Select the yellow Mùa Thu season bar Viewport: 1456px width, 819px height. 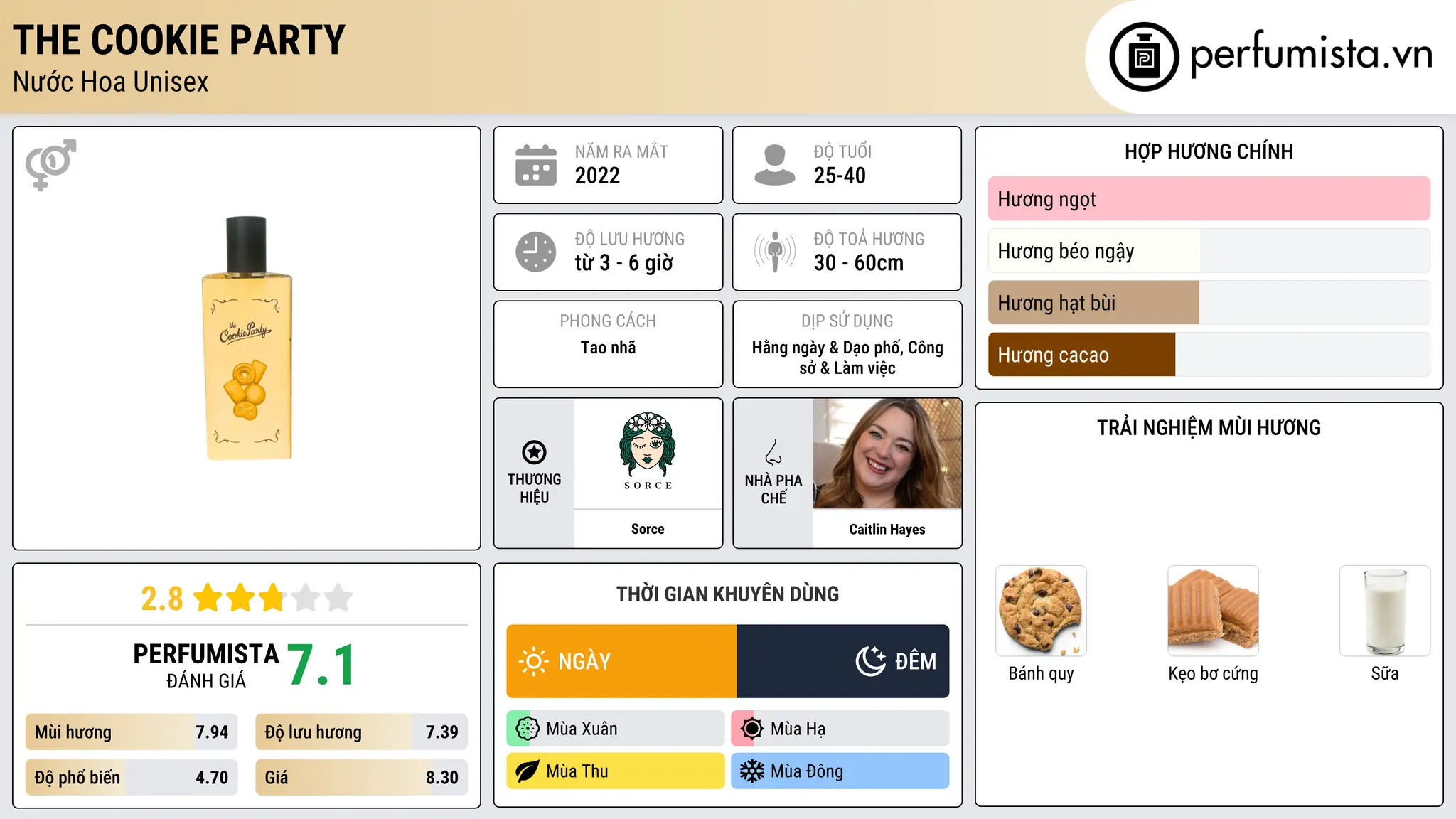(616, 771)
